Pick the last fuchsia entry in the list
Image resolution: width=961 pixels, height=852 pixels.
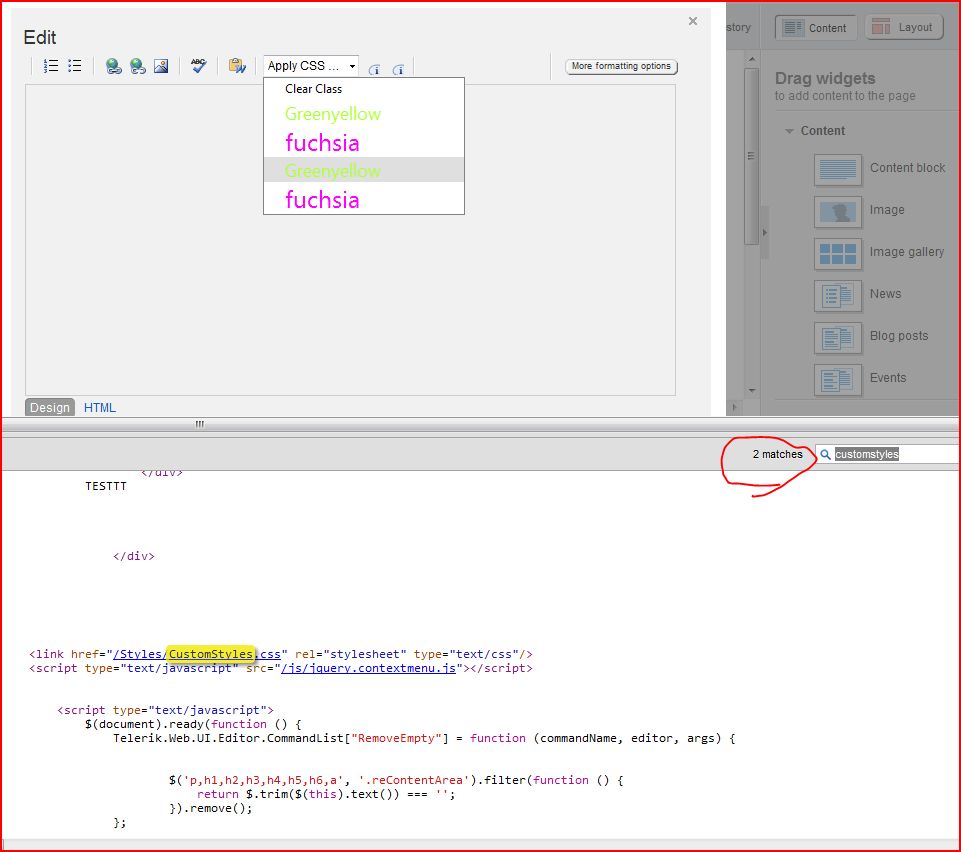(364, 199)
